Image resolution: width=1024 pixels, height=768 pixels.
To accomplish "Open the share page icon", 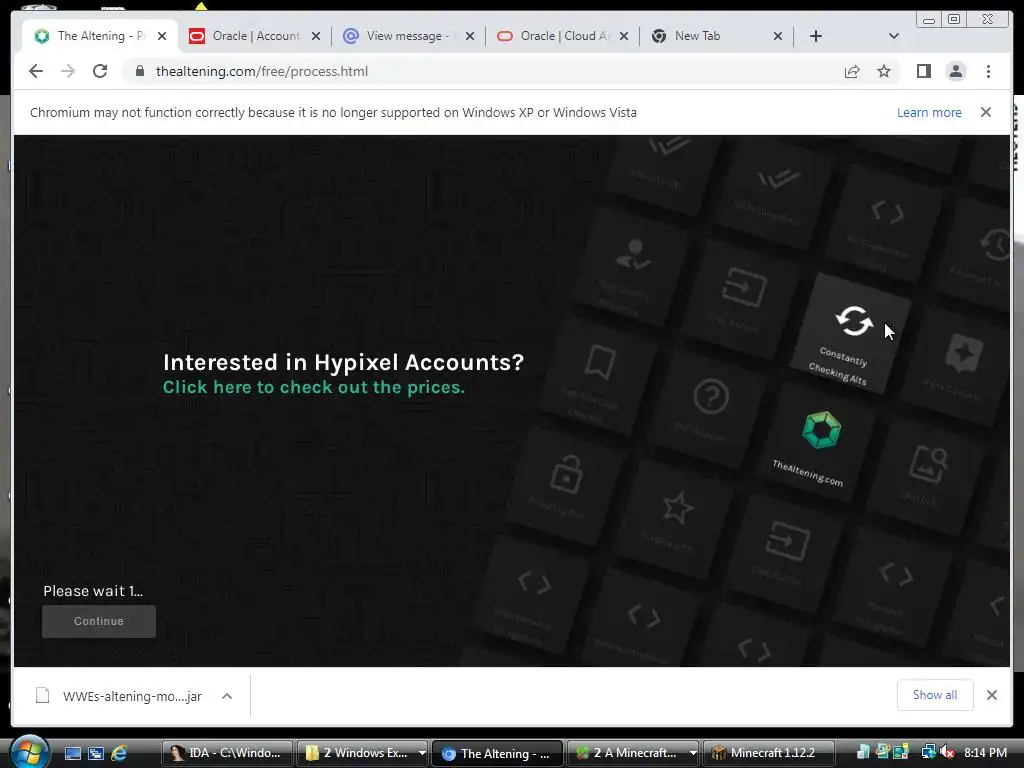I will [x=852, y=71].
